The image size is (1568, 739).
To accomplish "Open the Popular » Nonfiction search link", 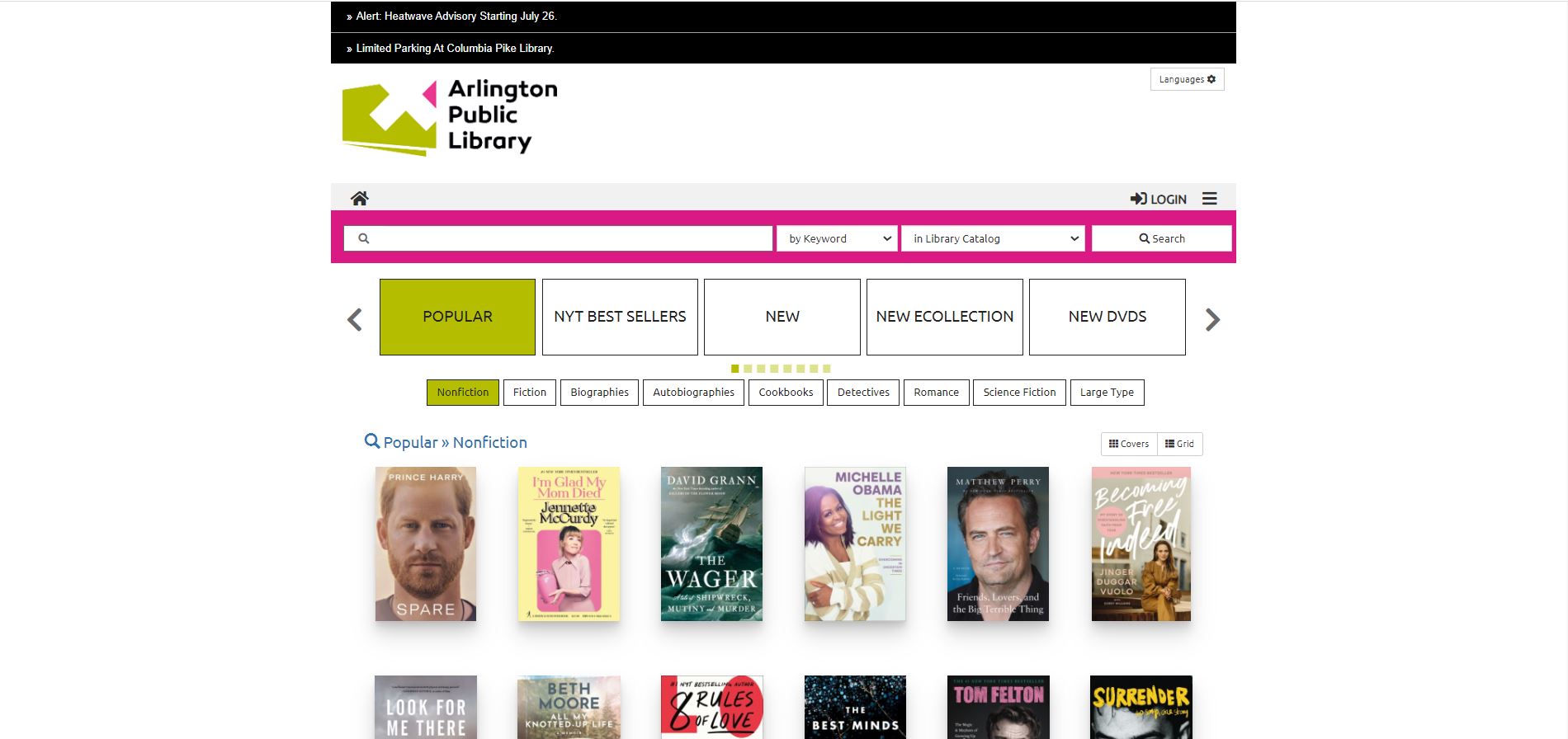I will pos(446,442).
